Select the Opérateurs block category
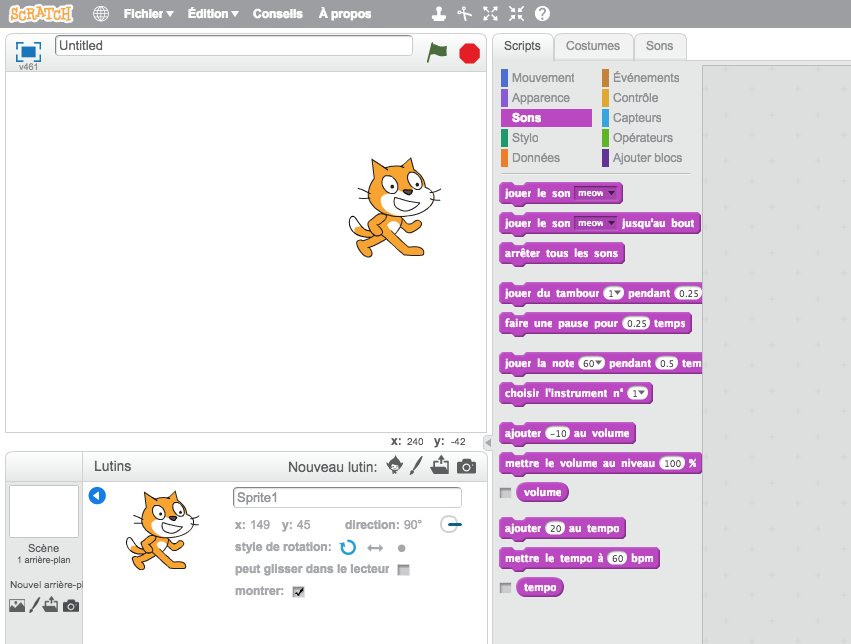 tap(643, 138)
